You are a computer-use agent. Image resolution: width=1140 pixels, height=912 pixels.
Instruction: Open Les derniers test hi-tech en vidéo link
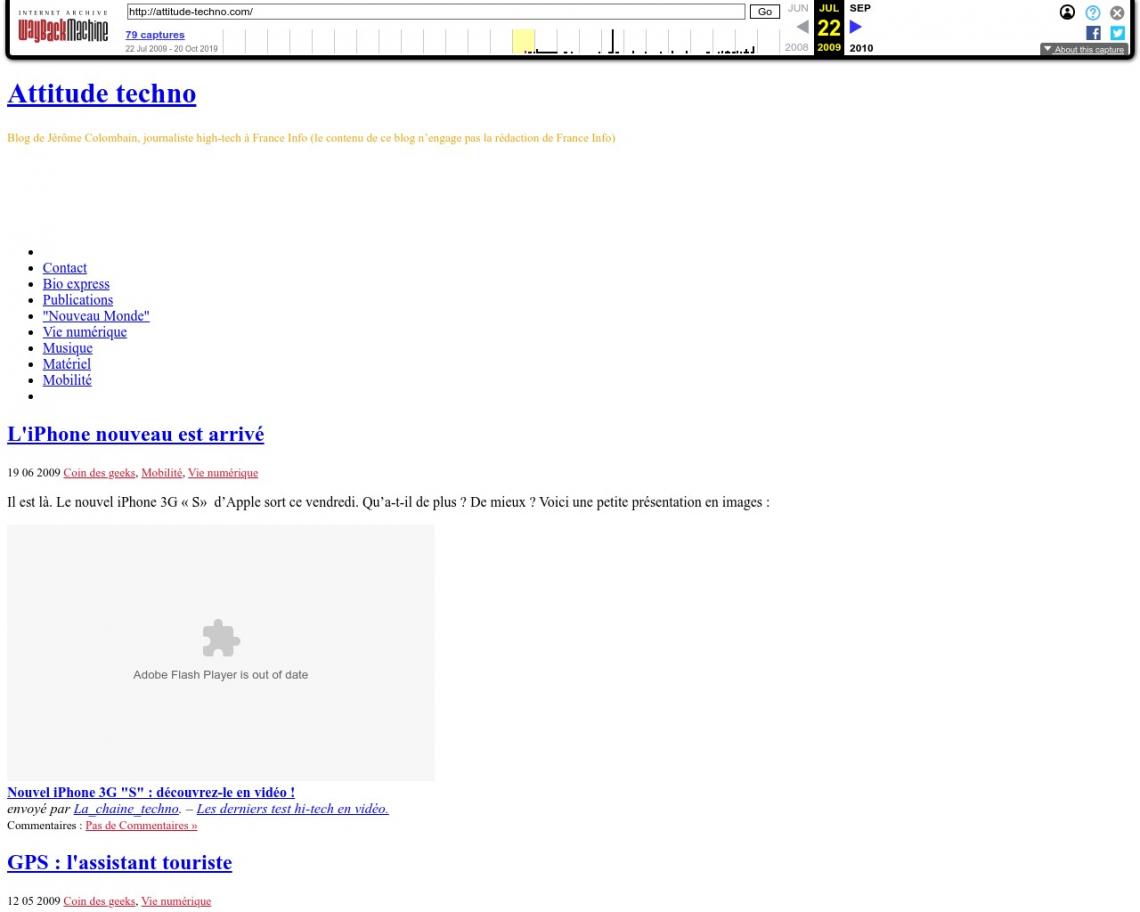pos(293,809)
